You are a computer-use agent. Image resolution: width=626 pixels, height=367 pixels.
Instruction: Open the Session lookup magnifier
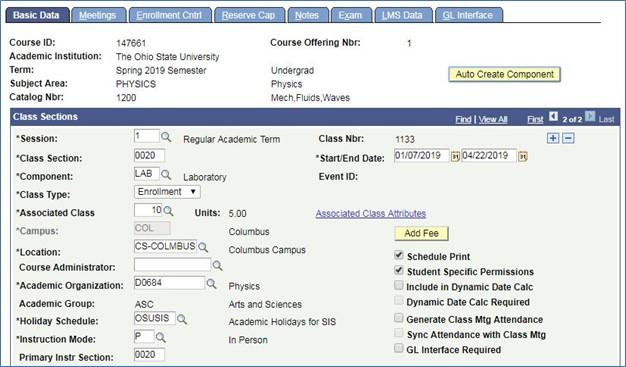[166, 137]
